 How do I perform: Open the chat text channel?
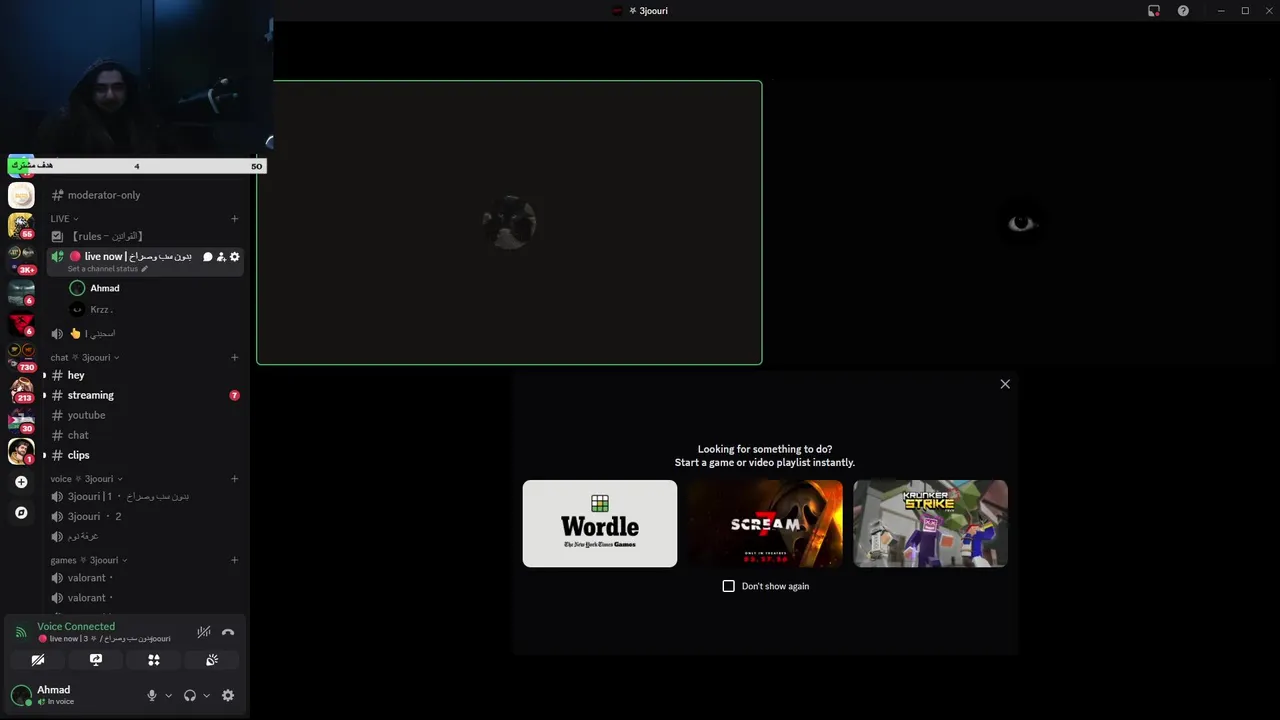[146, 435]
